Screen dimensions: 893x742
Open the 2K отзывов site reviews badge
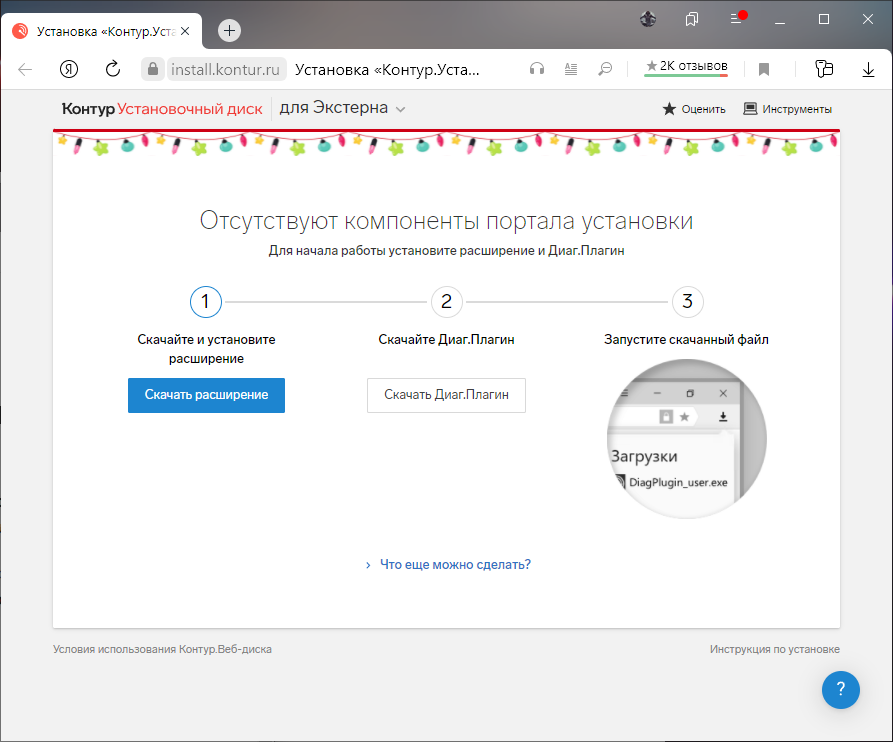[686, 67]
